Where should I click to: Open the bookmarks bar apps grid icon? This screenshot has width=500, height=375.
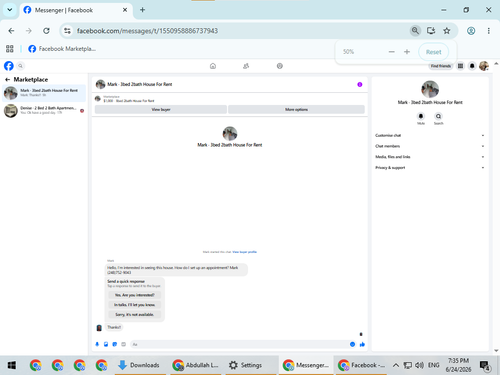10,49
